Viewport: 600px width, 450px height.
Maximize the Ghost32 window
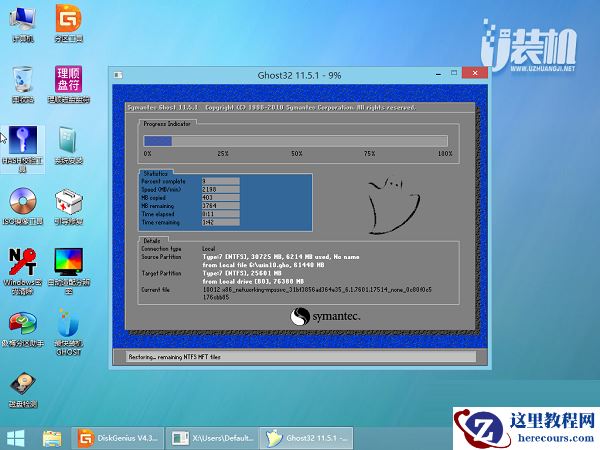coord(454,73)
